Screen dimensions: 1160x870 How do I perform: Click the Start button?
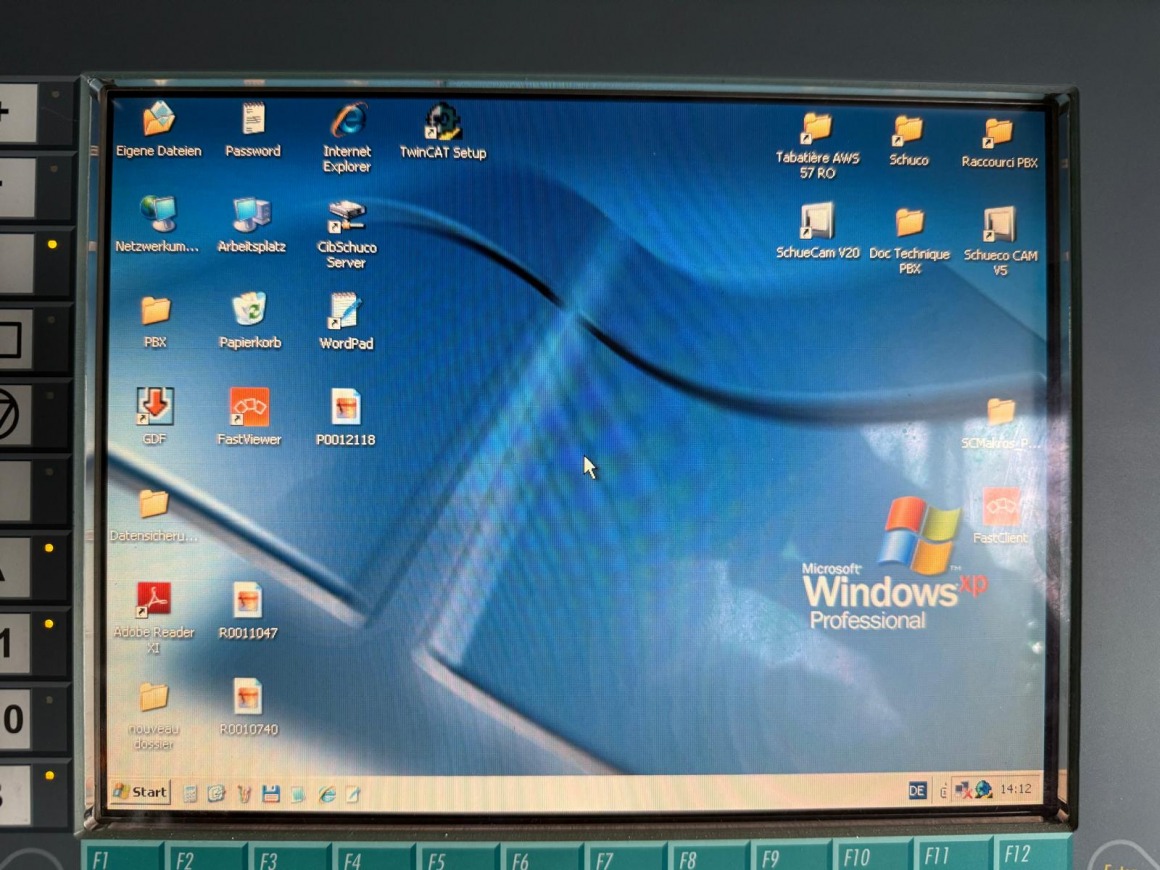[x=140, y=792]
